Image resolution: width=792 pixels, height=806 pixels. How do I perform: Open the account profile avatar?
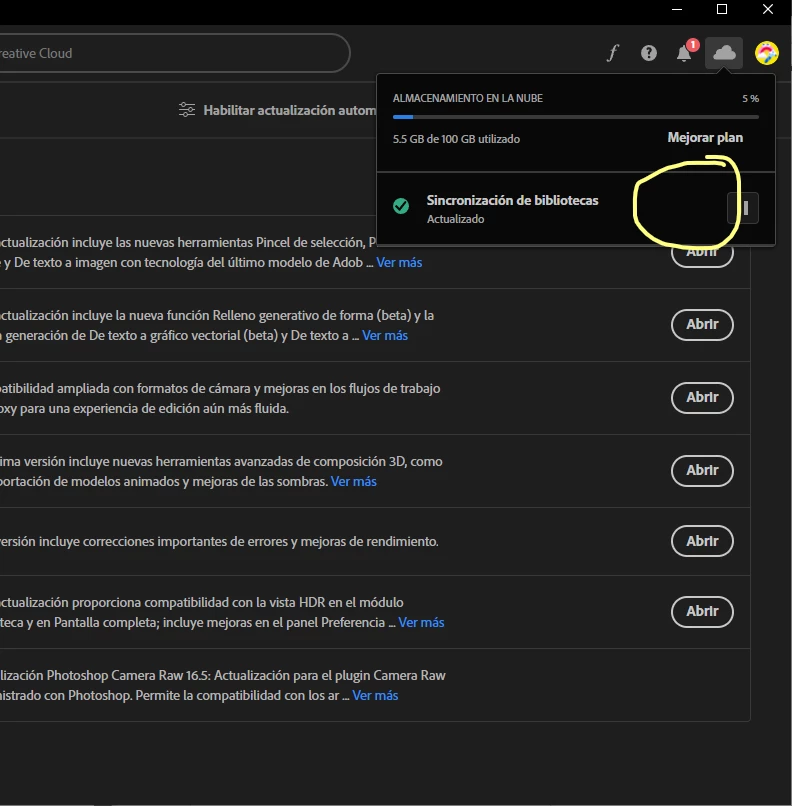click(766, 53)
